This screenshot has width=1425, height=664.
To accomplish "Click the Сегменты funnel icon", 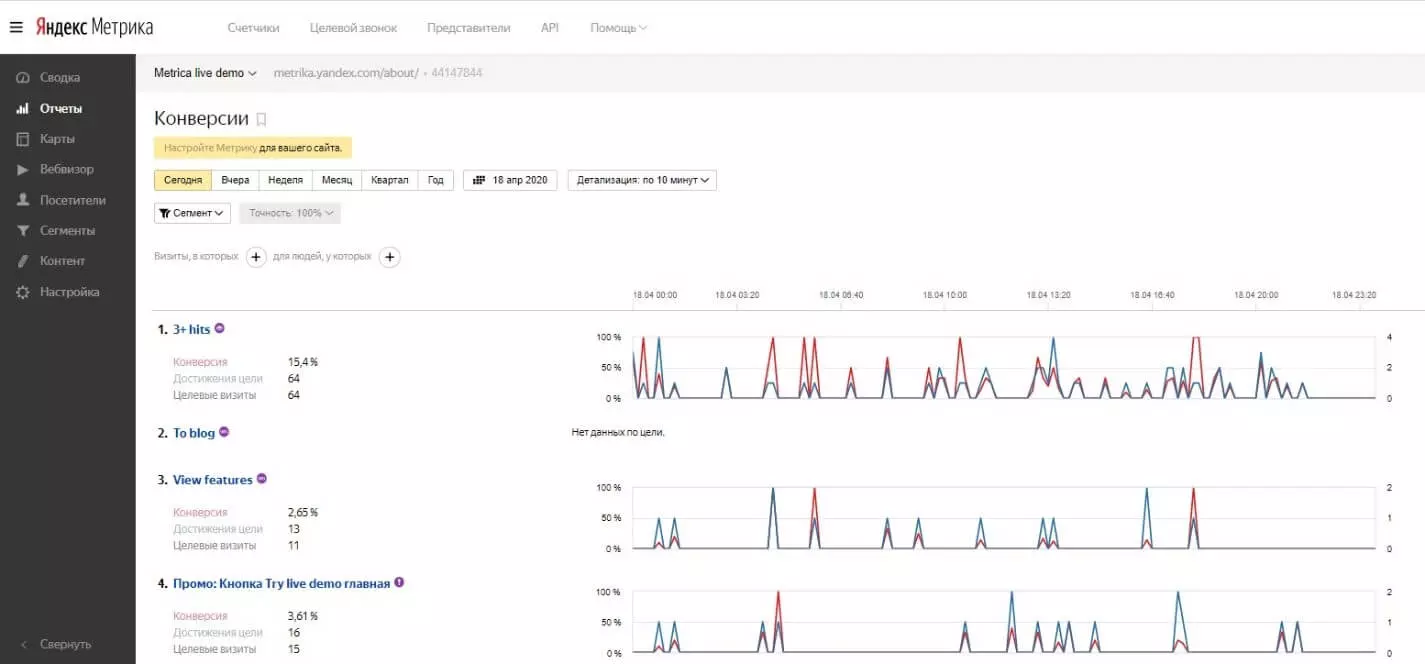I will [22, 230].
